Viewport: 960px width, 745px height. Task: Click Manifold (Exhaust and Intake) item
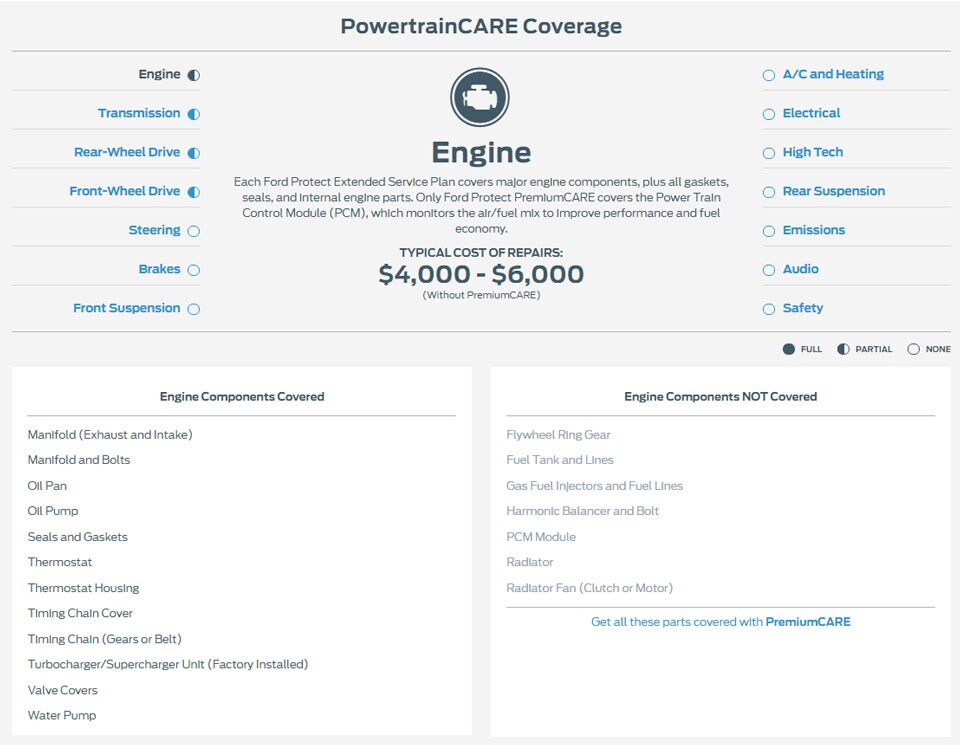(110, 435)
